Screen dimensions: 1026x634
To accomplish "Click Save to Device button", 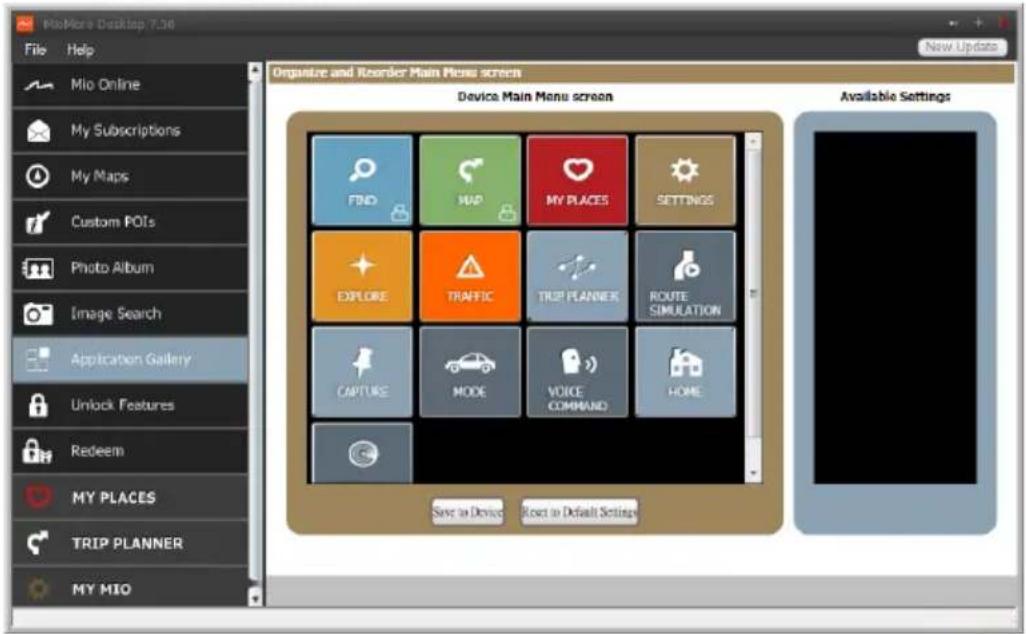I will point(467,512).
